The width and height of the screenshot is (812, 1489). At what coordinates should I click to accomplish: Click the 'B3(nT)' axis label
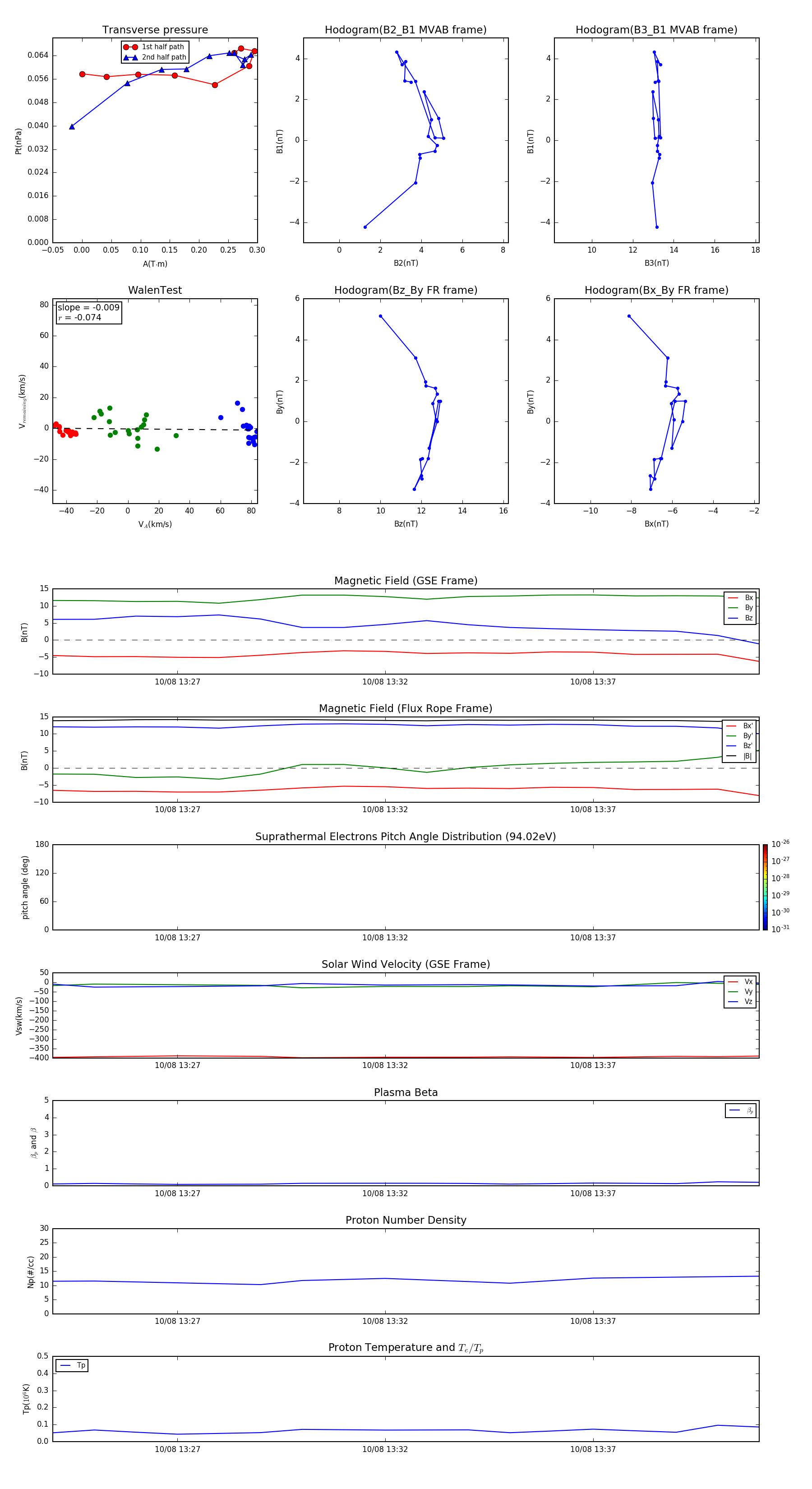click(656, 263)
